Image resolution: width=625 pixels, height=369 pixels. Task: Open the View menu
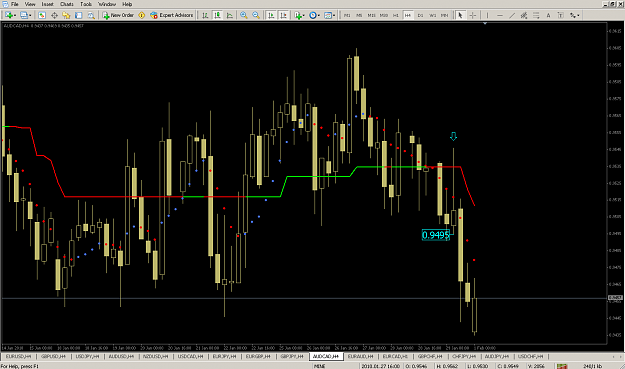30,4
